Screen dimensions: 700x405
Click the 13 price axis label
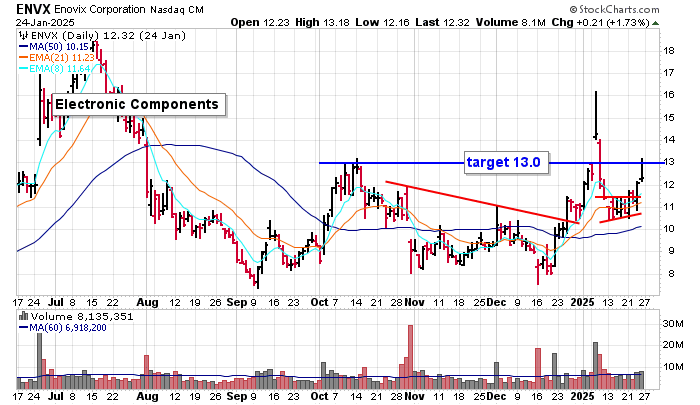coord(668,162)
